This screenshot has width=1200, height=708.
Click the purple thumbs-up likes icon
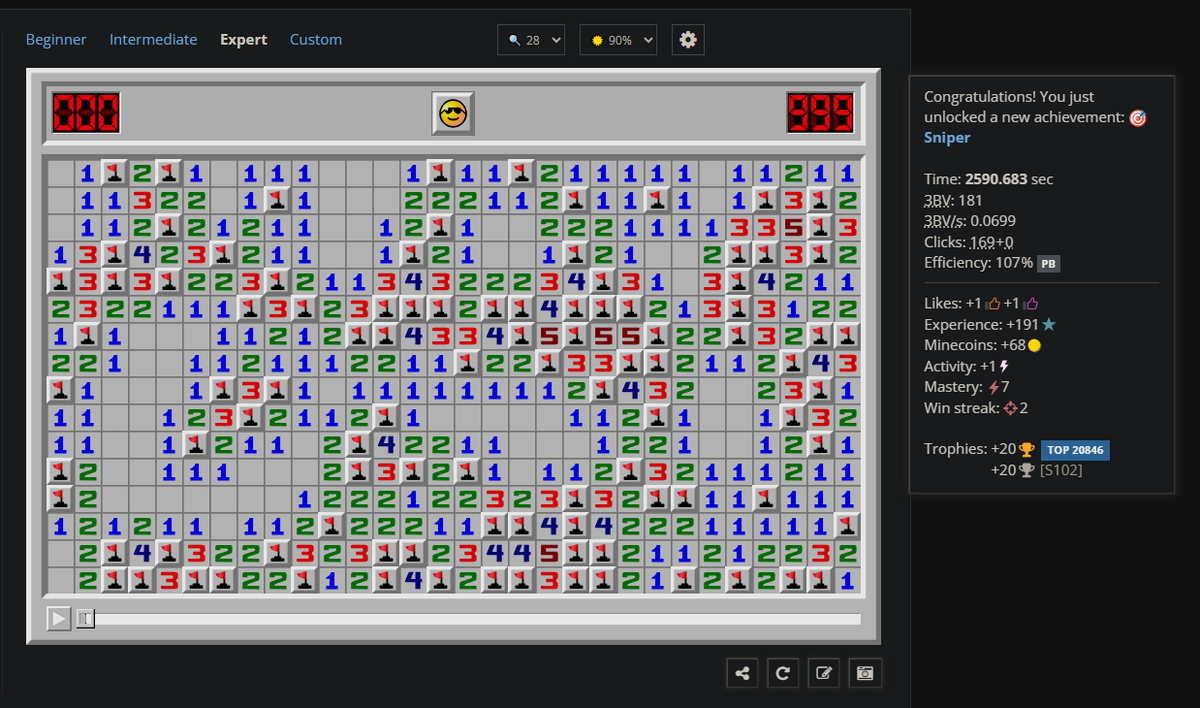tap(1031, 303)
